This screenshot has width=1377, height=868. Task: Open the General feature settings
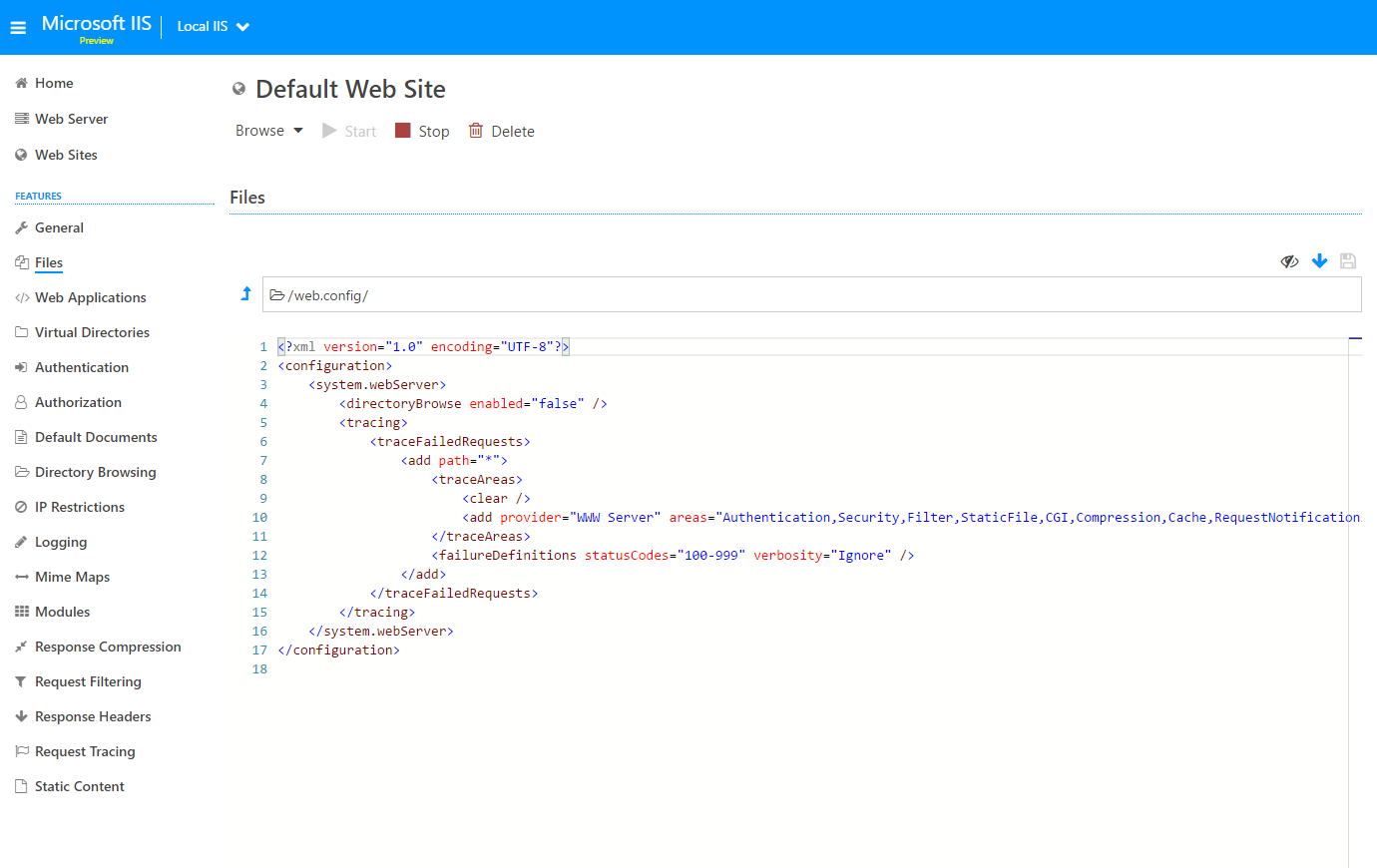coord(59,227)
